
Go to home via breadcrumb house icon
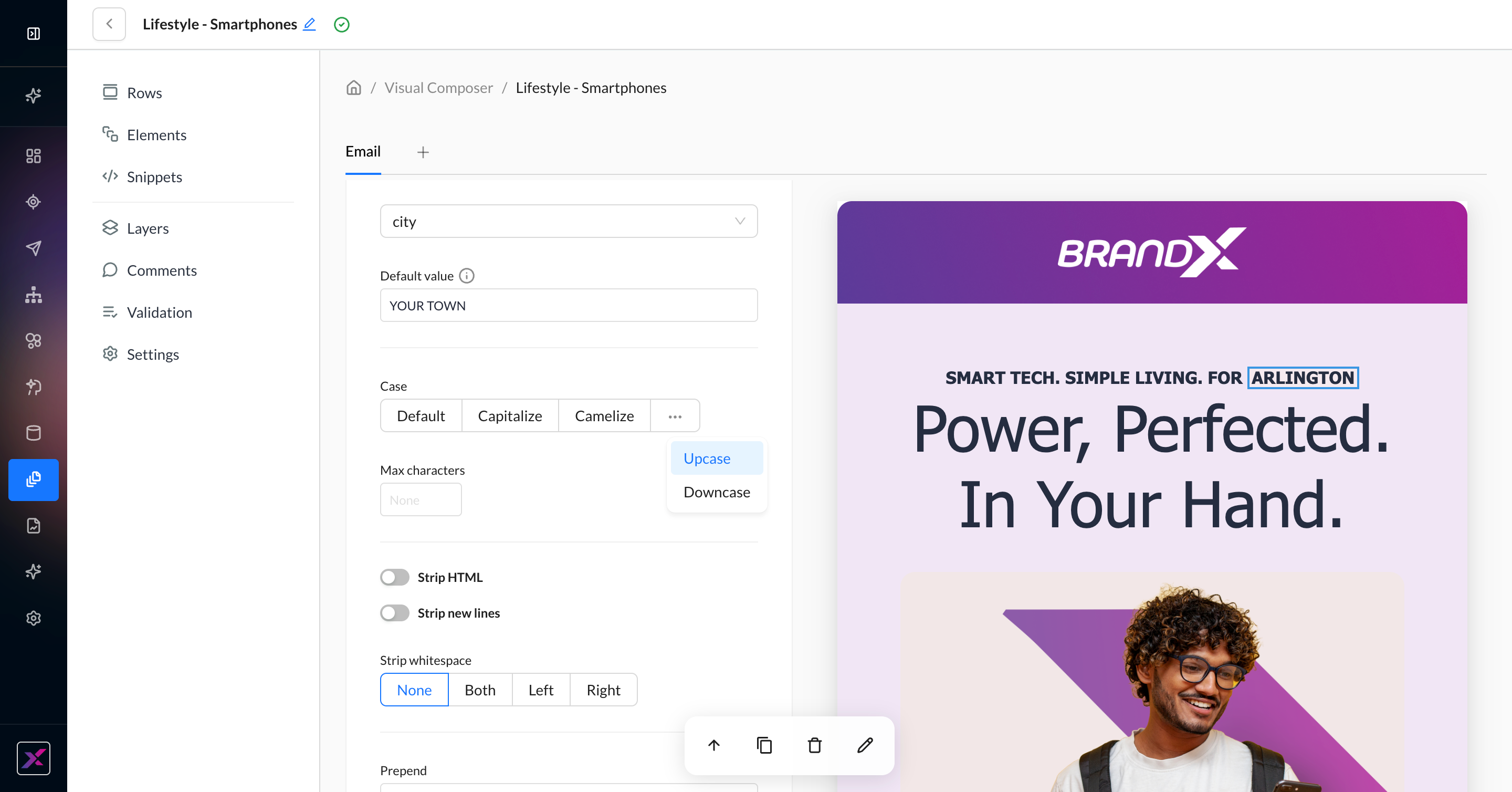click(x=353, y=88)
